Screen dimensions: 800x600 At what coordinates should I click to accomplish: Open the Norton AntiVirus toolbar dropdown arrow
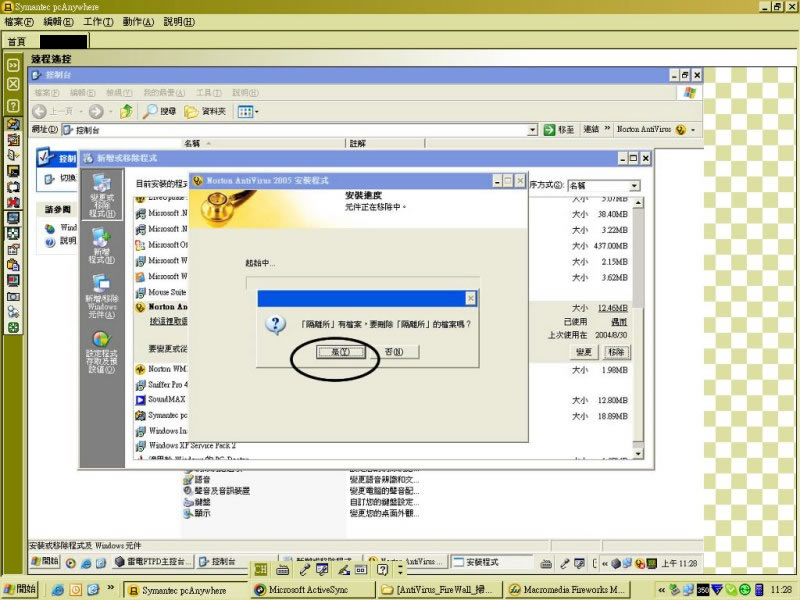[x=693, y=130]
